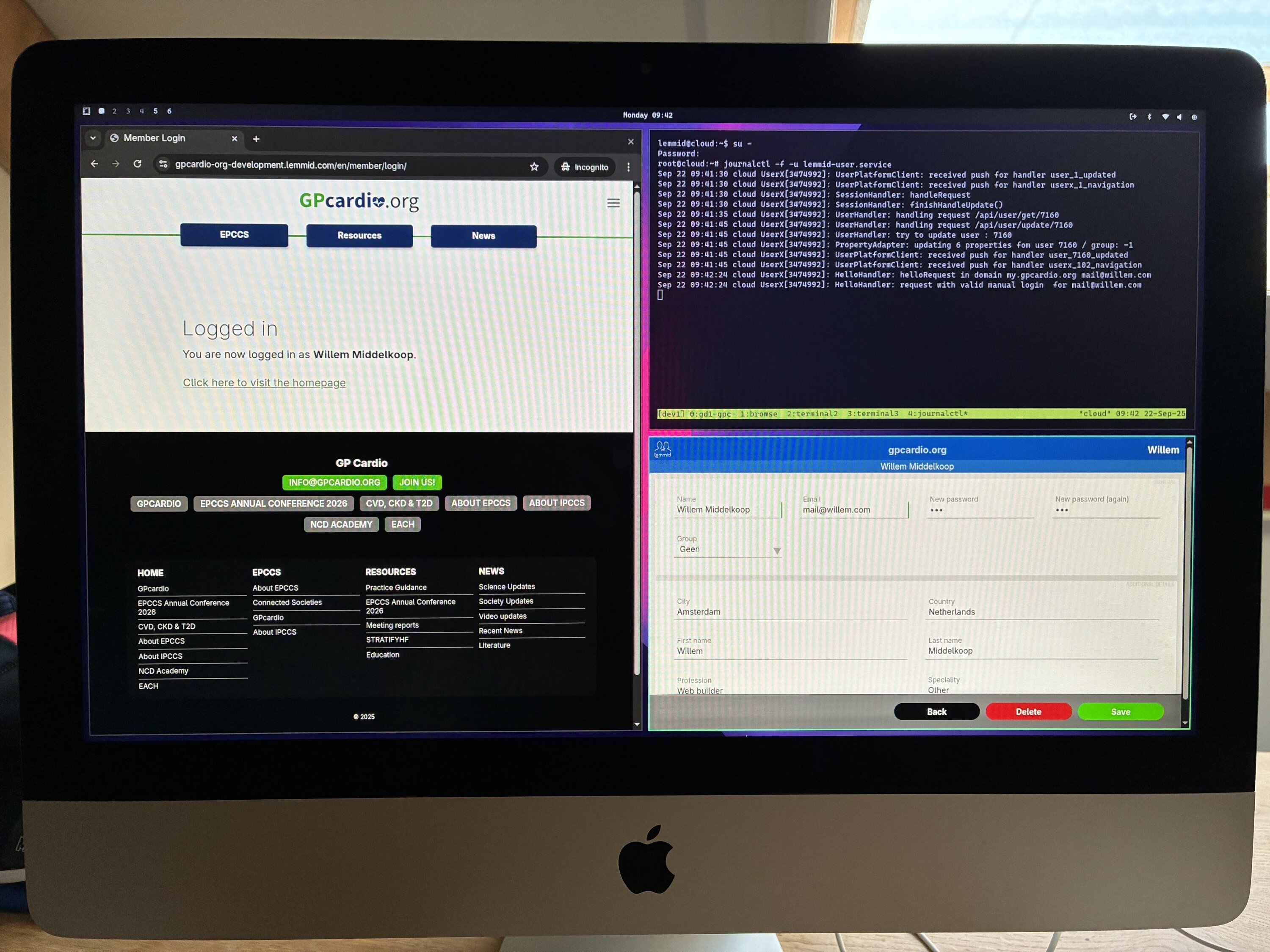1270x952 pixels.
Task: Click the browser address bar URL
Action: [x=290, y=165]
